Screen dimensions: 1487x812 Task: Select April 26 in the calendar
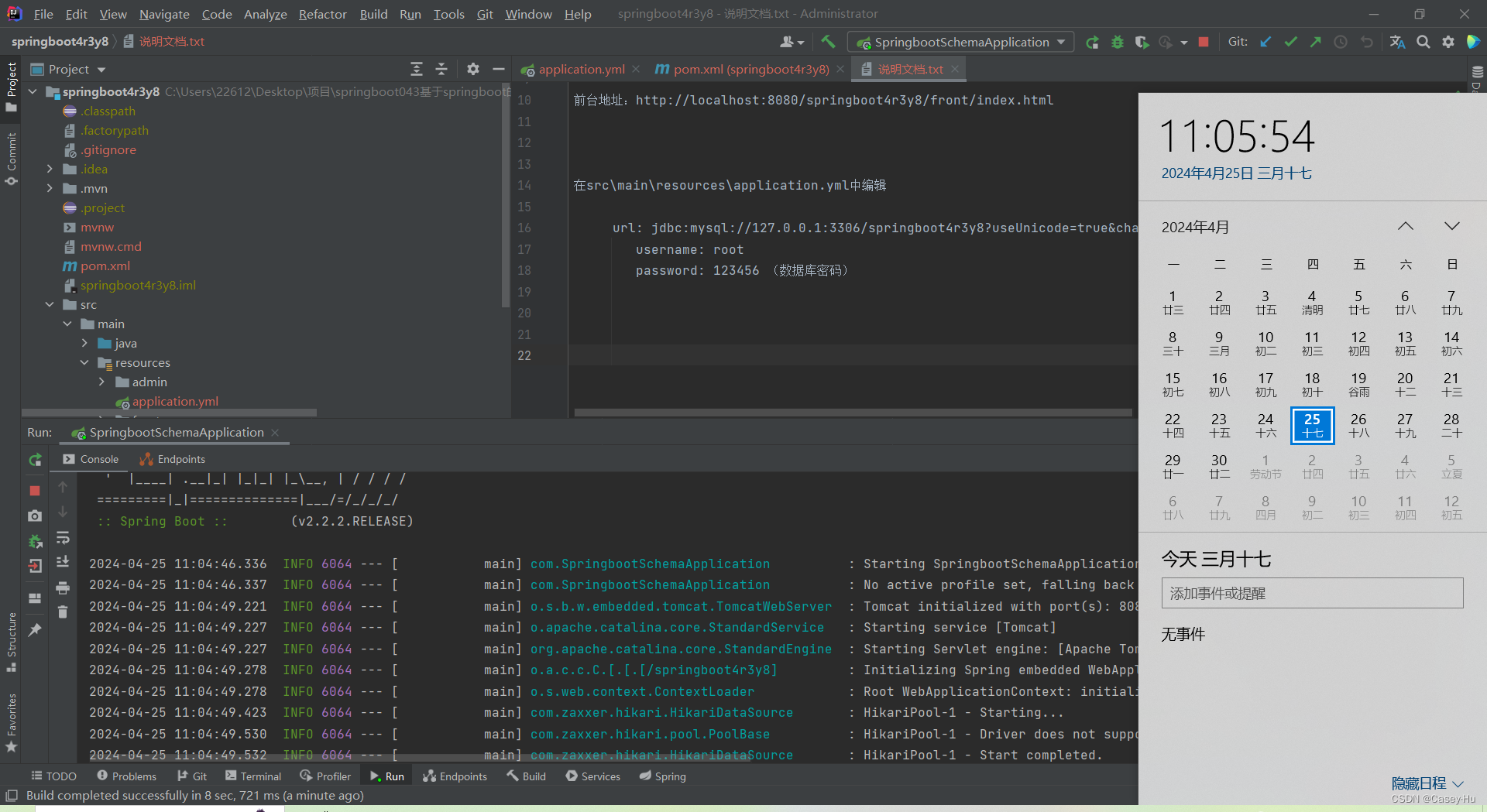[x=1358, y=425]
